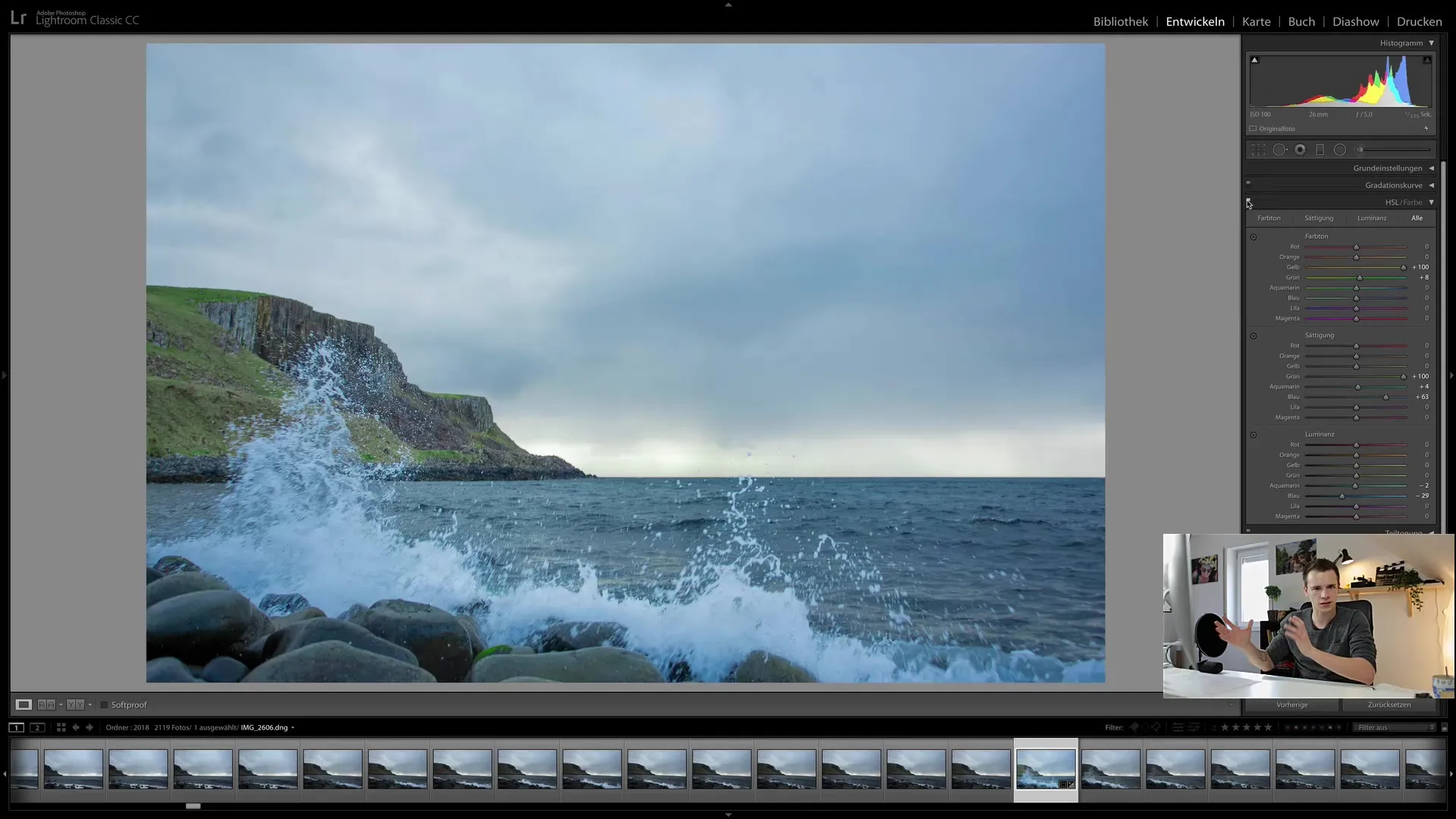This screenshot has height=819, width=1456.
Task: Toggle the Gradationskurve panel switch
Action: click(1248, 183)
